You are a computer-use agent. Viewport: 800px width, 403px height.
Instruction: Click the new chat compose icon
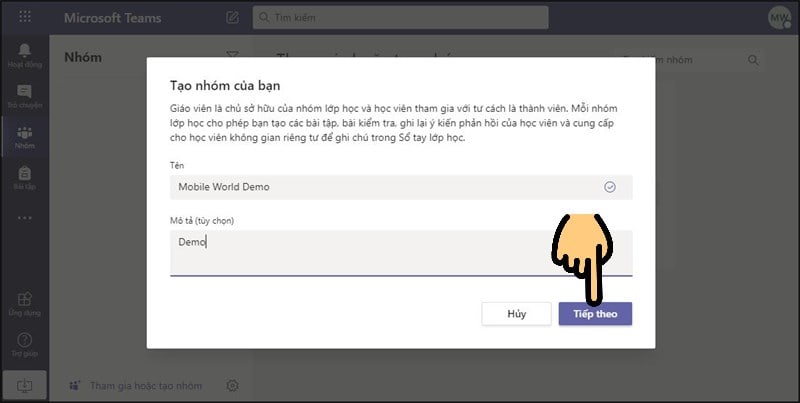[232, 17]
